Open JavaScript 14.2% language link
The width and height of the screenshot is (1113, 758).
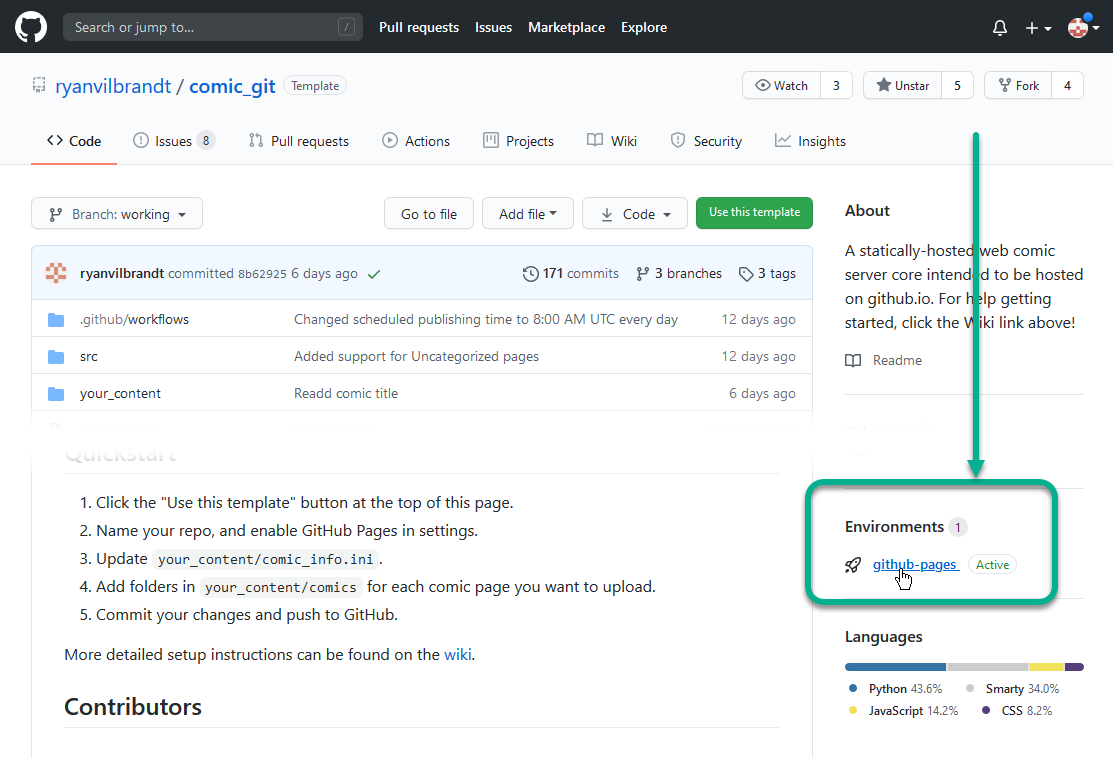click(x=904, y=710)
